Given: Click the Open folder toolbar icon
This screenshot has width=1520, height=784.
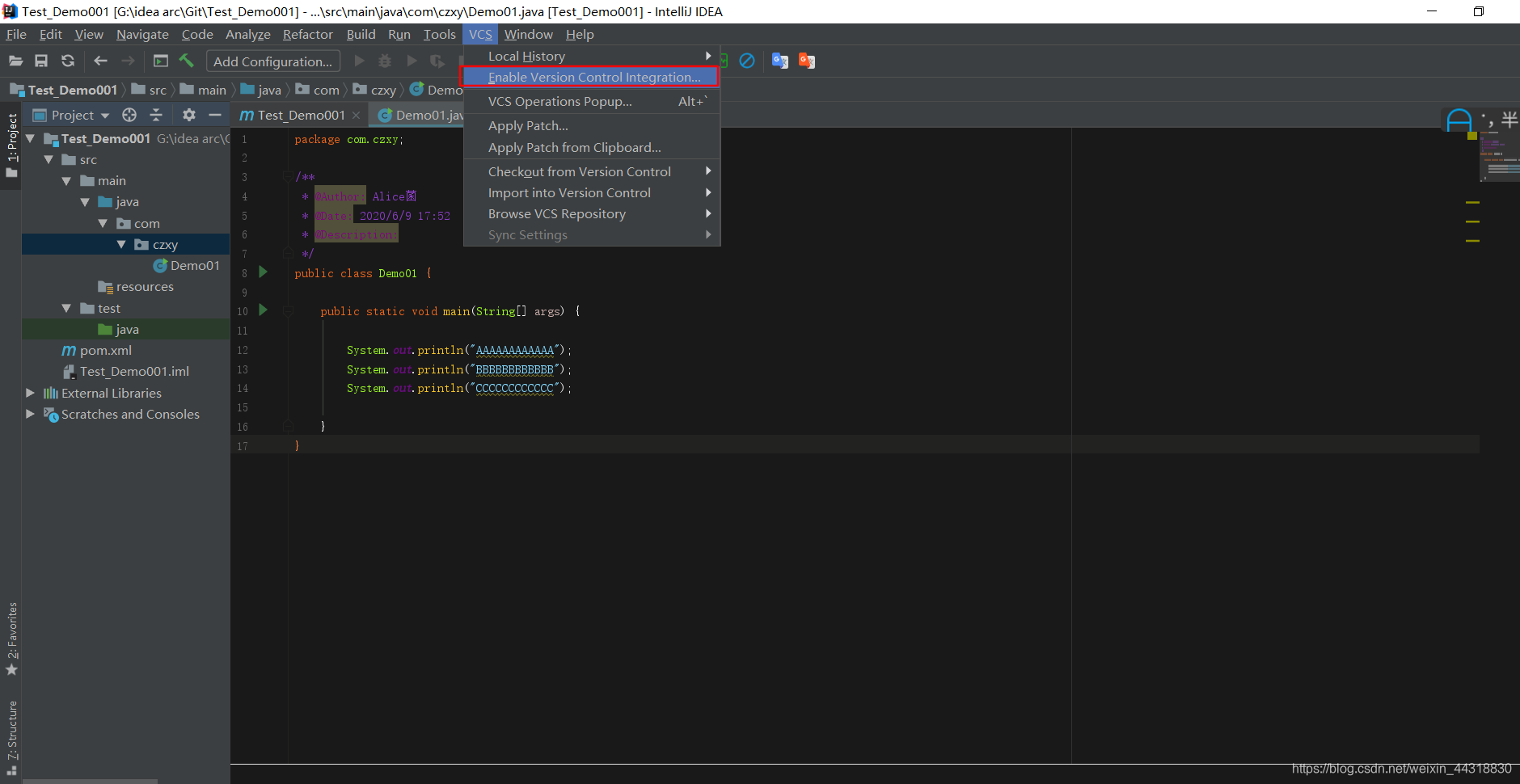Looking at the screenshot, I should [x=15, y=61].
